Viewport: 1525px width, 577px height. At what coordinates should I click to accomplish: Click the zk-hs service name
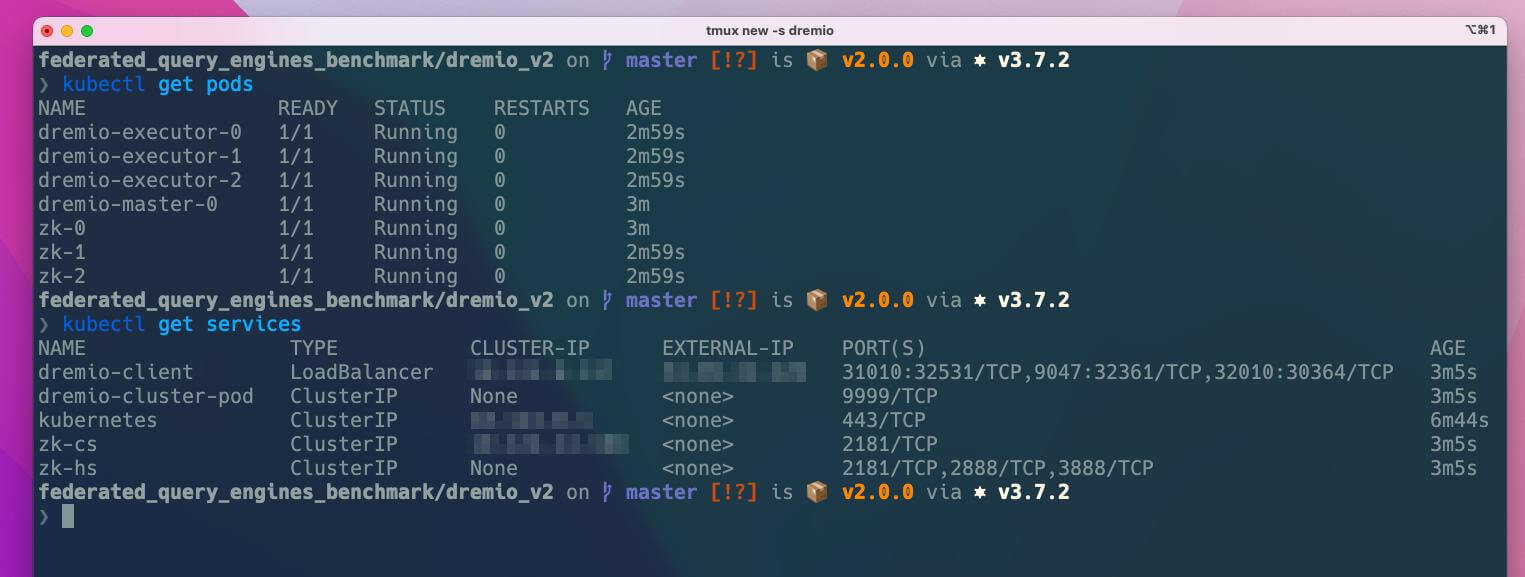(x=68, y=468)
